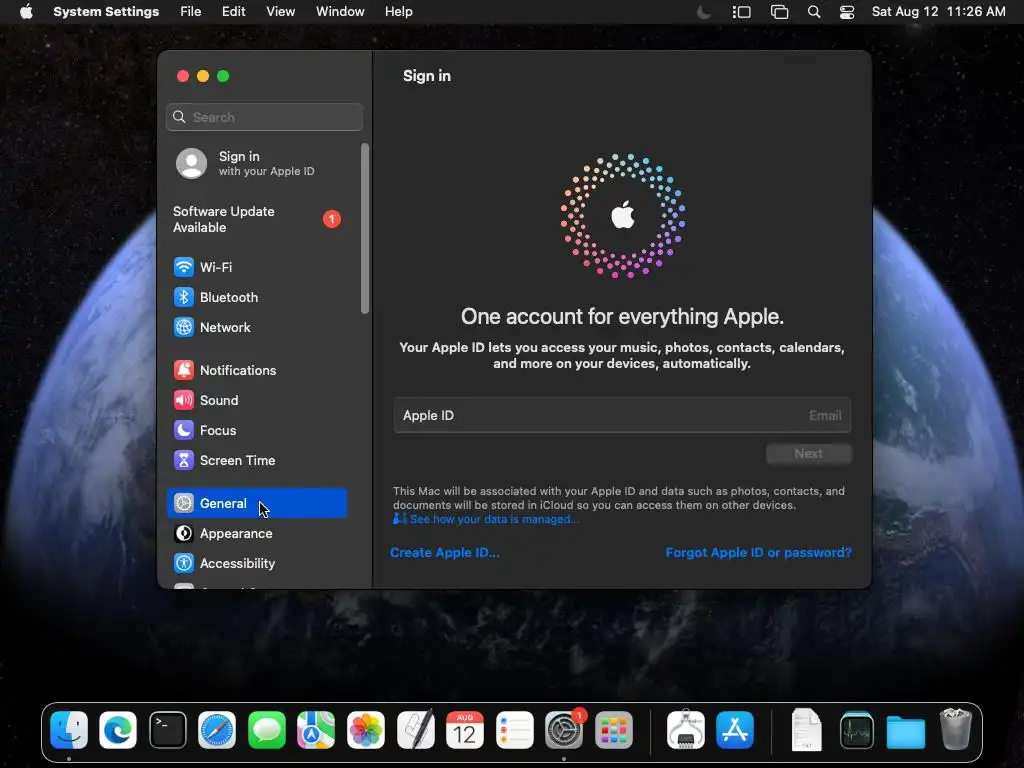This screenshot has width=1024, height=768.
Task: Launch Microsoft Edge from the Dock
Action: [x=118, y=730]
